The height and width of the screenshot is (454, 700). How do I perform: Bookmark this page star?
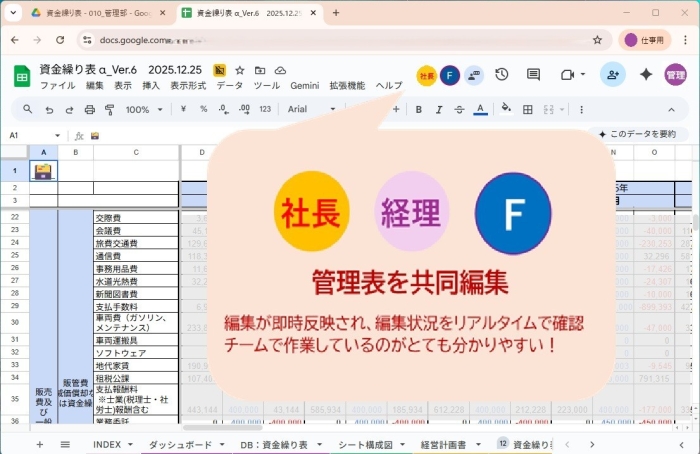597,40
